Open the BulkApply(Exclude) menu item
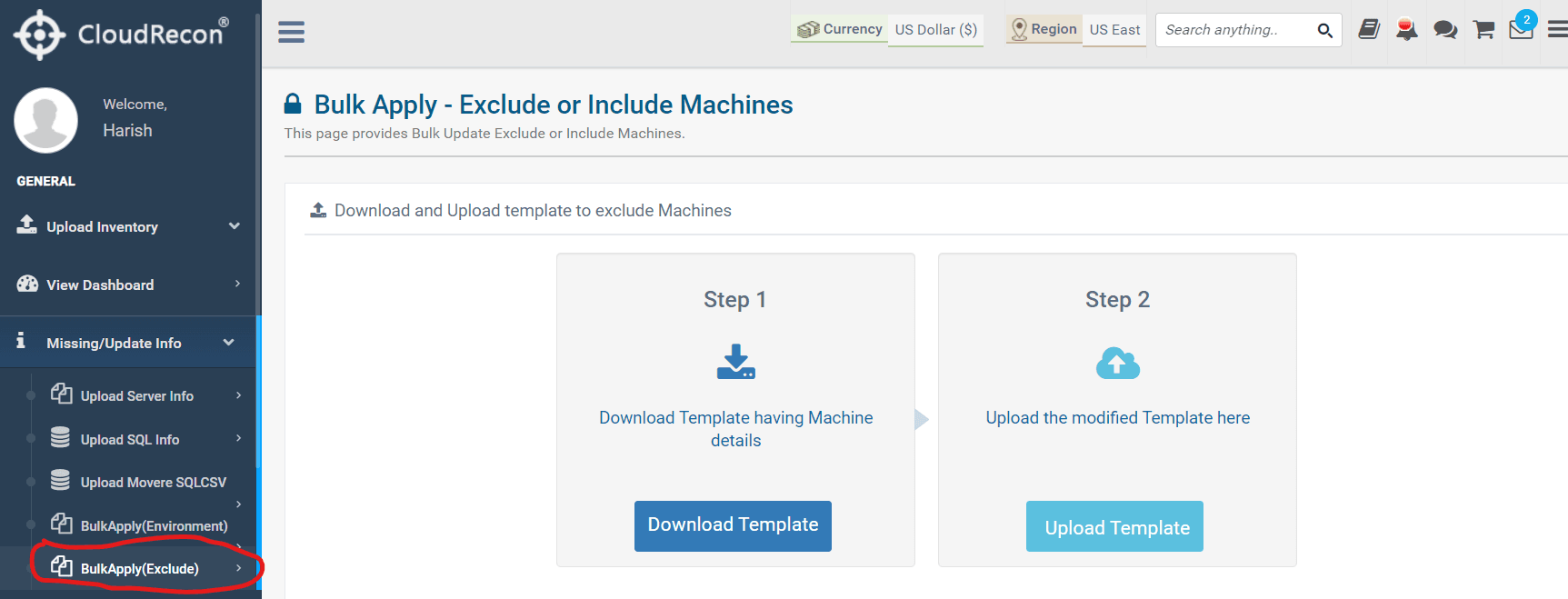The width and height of the screenshot is (1568, 599). (140, 569)
